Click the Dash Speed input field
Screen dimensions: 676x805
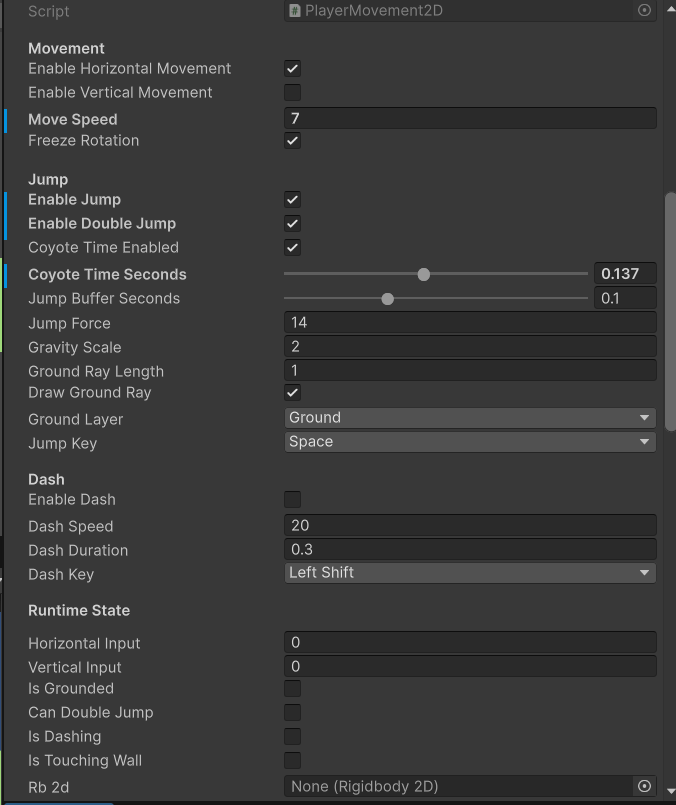pyautogui.click(x=470, y=526)
